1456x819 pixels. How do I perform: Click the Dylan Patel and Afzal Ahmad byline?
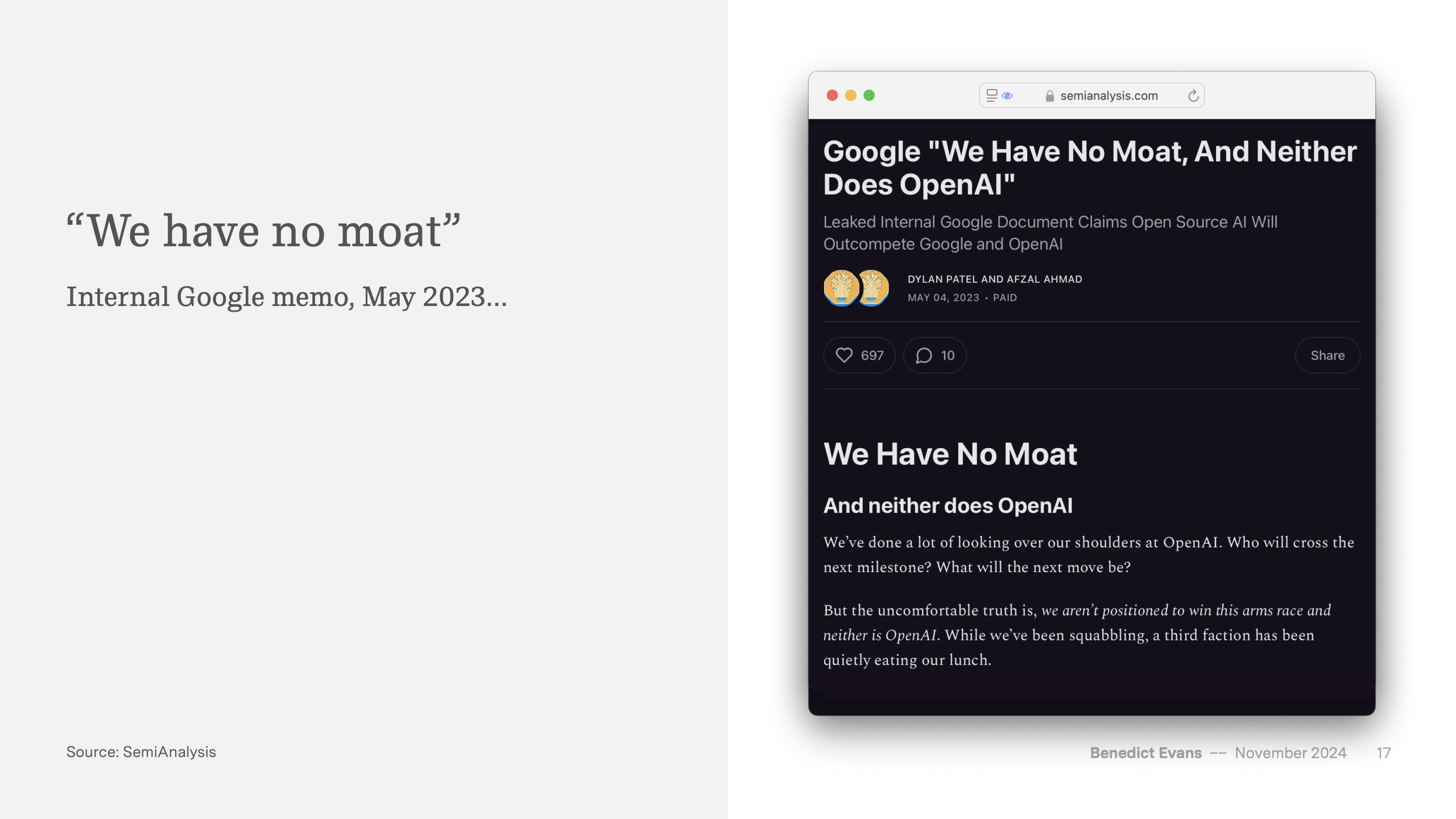point(995,279)
